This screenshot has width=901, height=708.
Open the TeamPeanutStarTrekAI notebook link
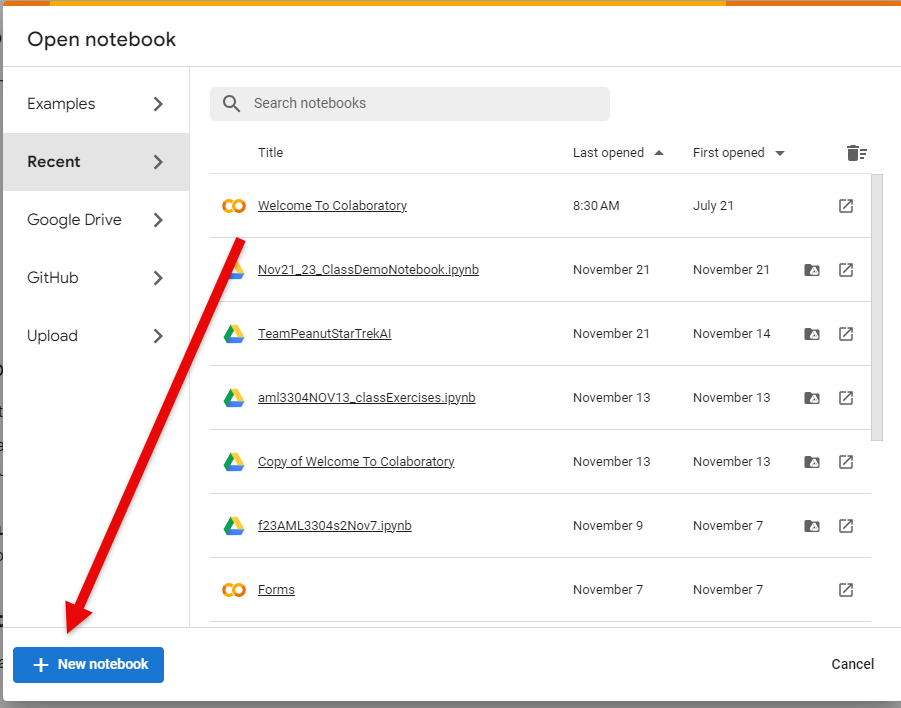[324, 334]
